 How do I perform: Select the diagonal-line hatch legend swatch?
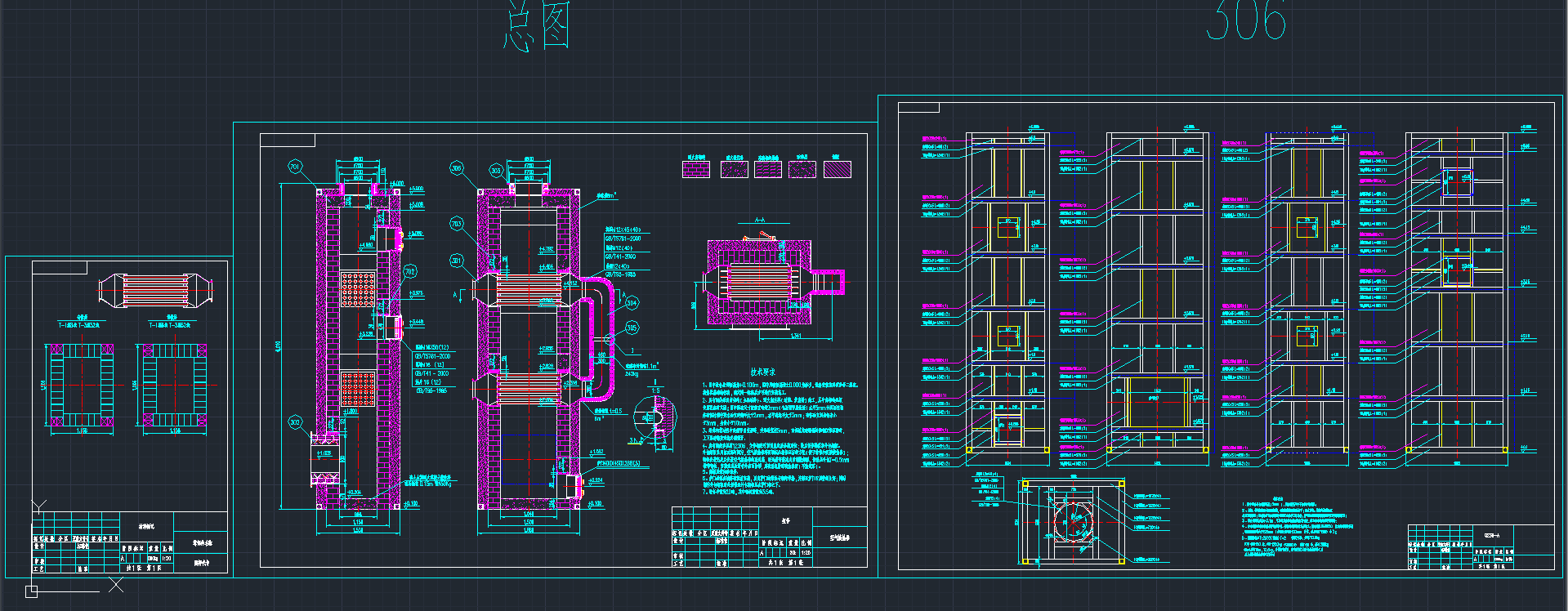pos(838,169)
